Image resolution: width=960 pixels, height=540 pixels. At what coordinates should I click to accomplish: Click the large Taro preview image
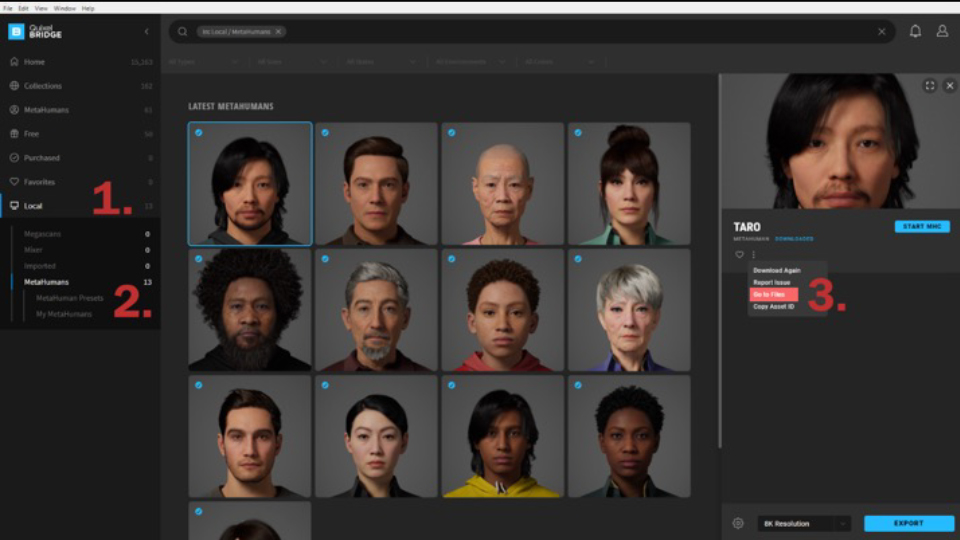[x=840, y=141]
